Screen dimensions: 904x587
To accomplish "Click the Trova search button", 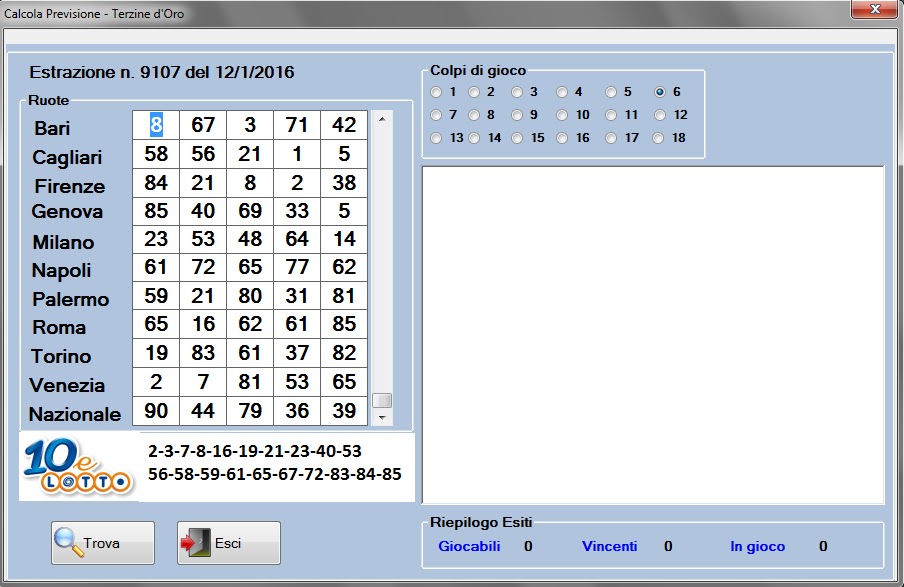I will click(x=103, y=543).
